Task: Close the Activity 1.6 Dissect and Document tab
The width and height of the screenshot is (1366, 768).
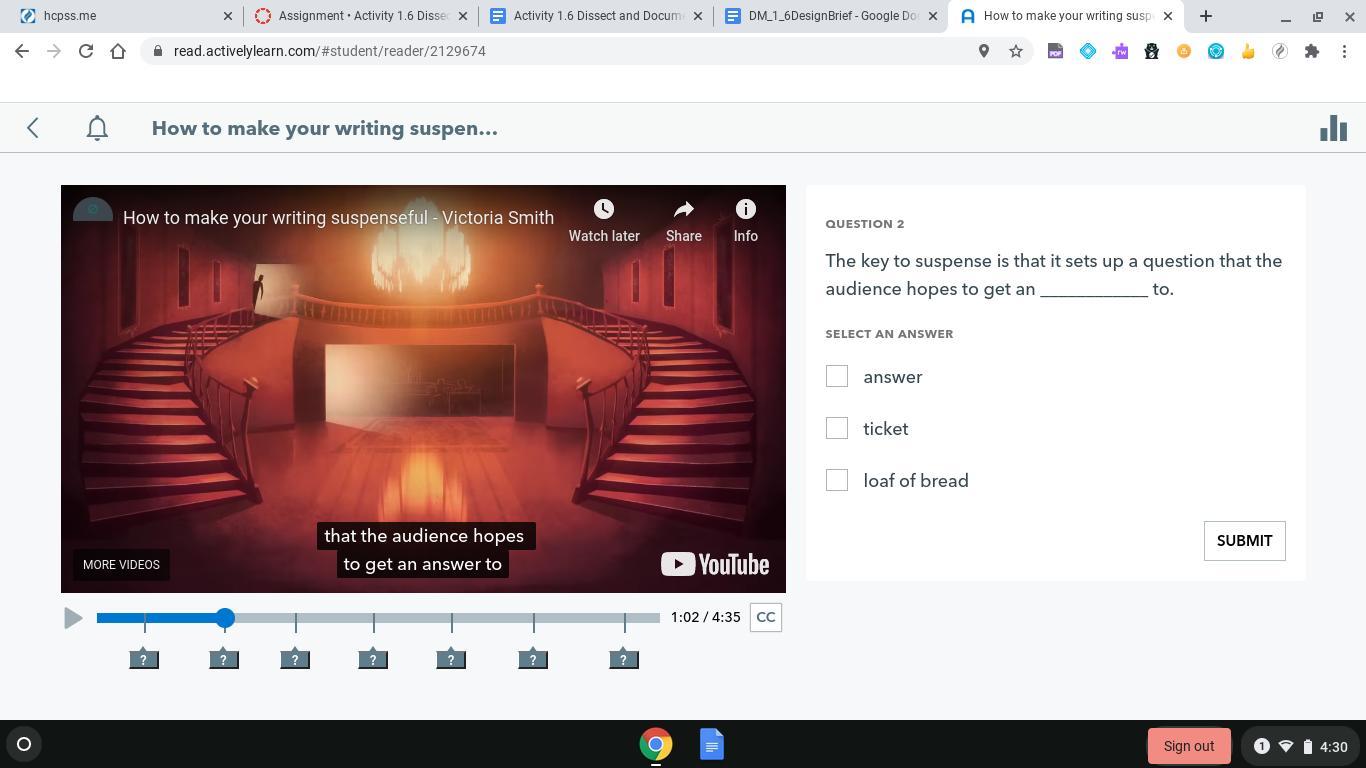Action: click(x=698, y=16)
